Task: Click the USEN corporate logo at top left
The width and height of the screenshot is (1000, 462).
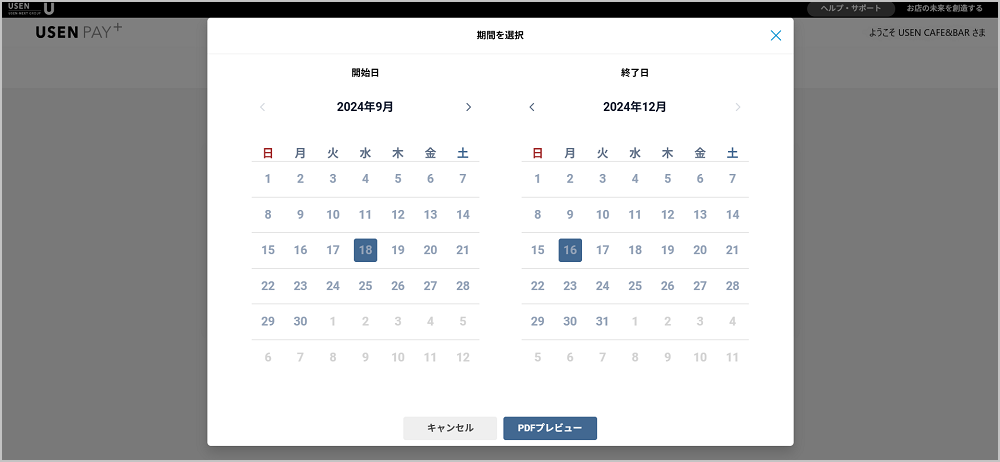Action: (31, 8)
